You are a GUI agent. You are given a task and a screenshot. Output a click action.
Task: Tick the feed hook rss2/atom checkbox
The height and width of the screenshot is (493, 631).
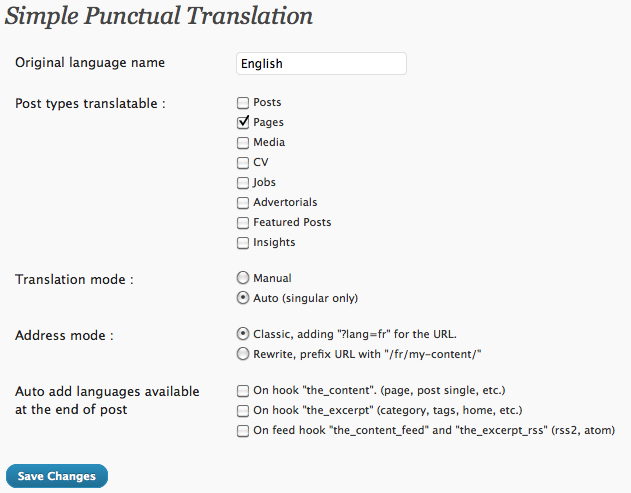243,431
